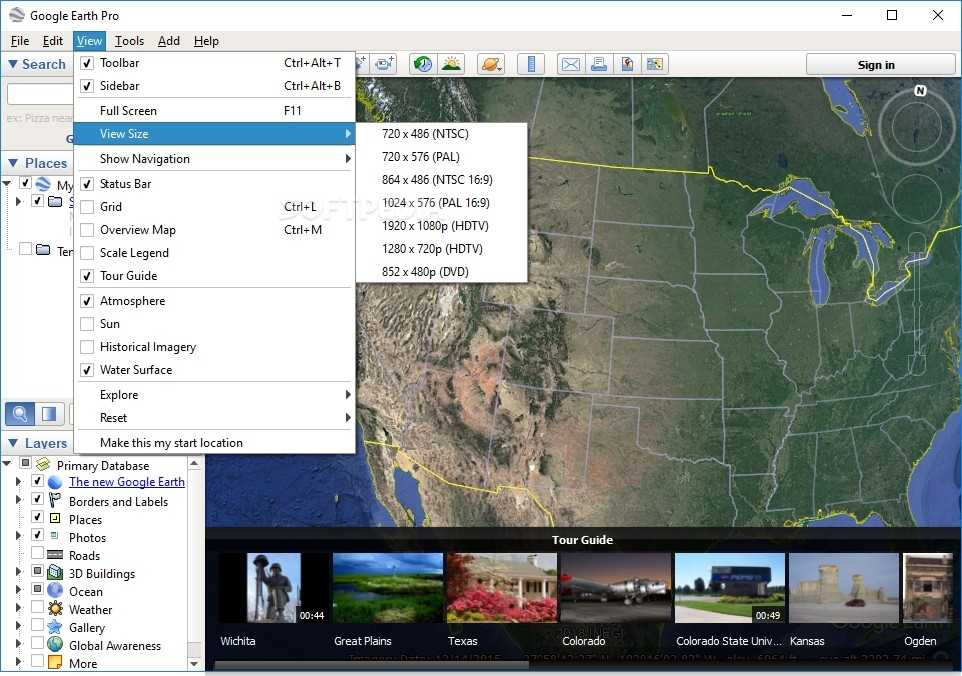The image size is (962, 676).
Task: Collapse the Places panel triangle
Action: [13, 163]
